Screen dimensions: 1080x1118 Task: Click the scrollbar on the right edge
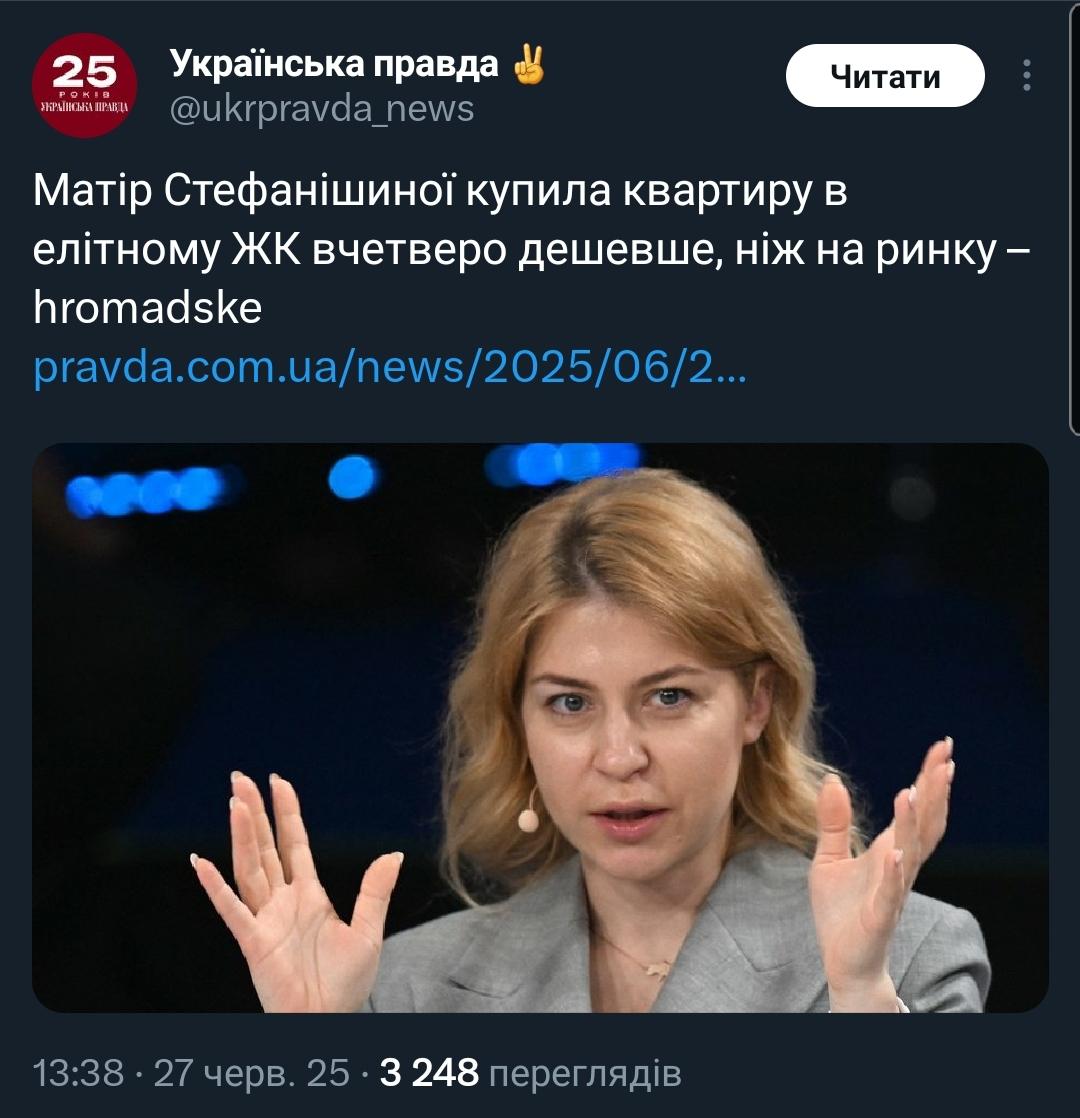[1074, 214]
